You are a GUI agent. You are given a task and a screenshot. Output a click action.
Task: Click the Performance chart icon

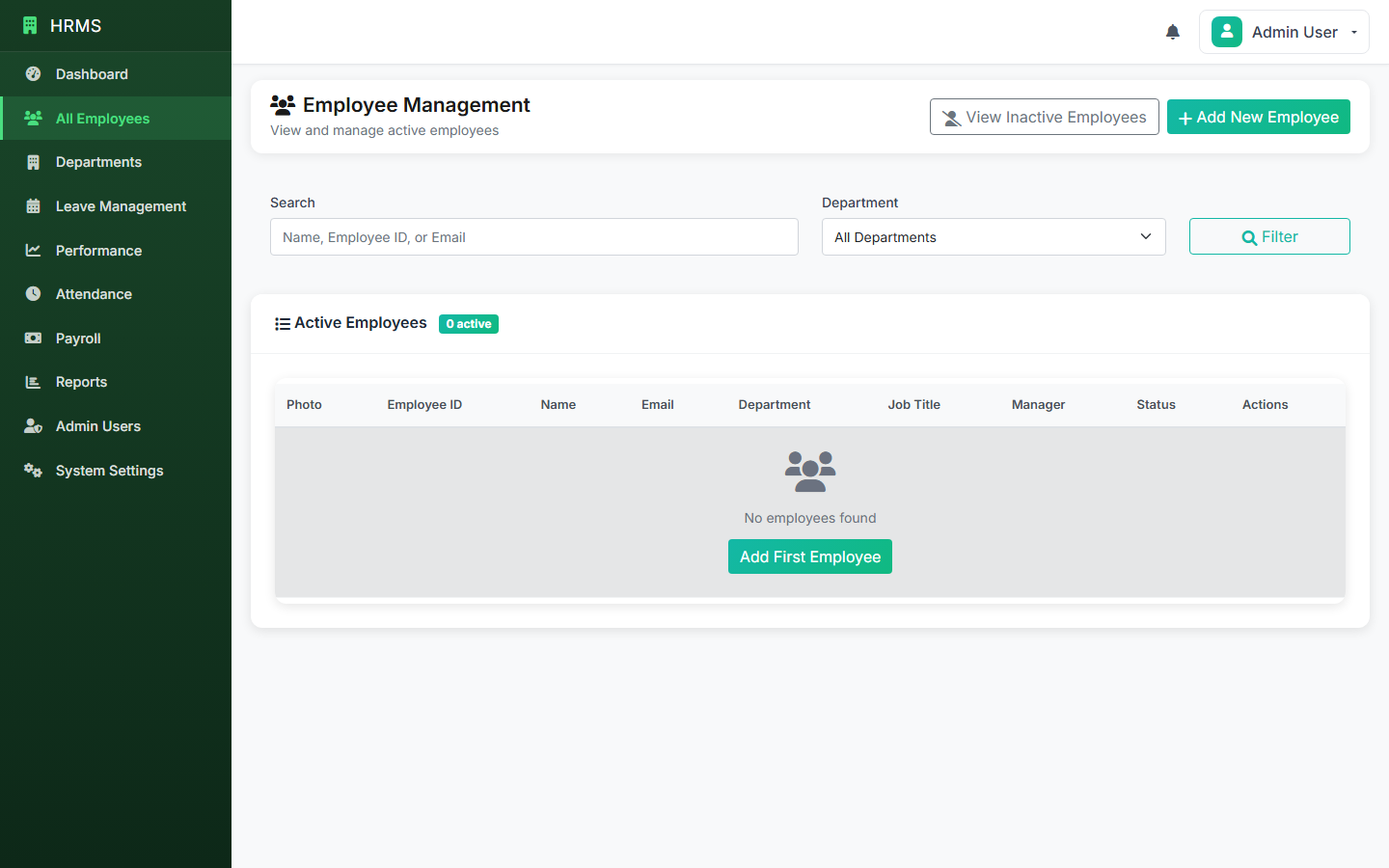[x=33, y=250]
